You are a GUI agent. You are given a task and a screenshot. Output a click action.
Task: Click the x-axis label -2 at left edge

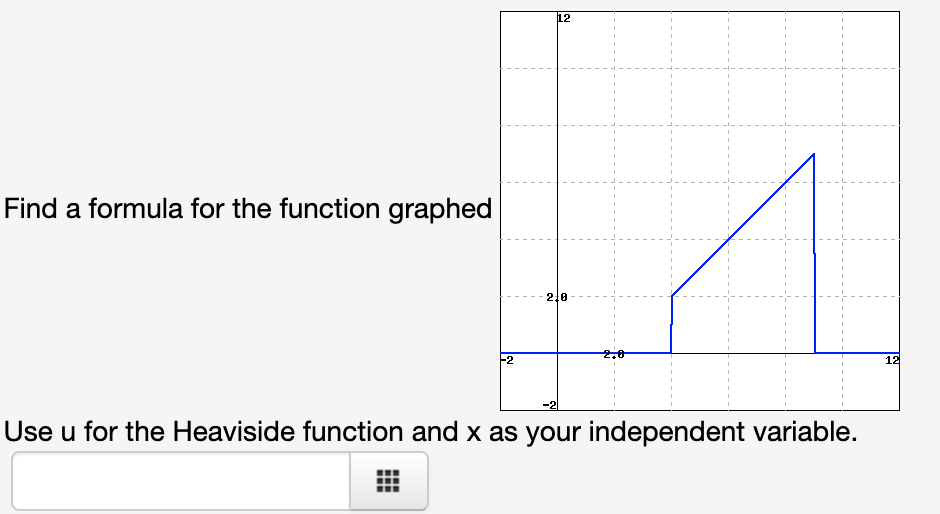[507, 360]
